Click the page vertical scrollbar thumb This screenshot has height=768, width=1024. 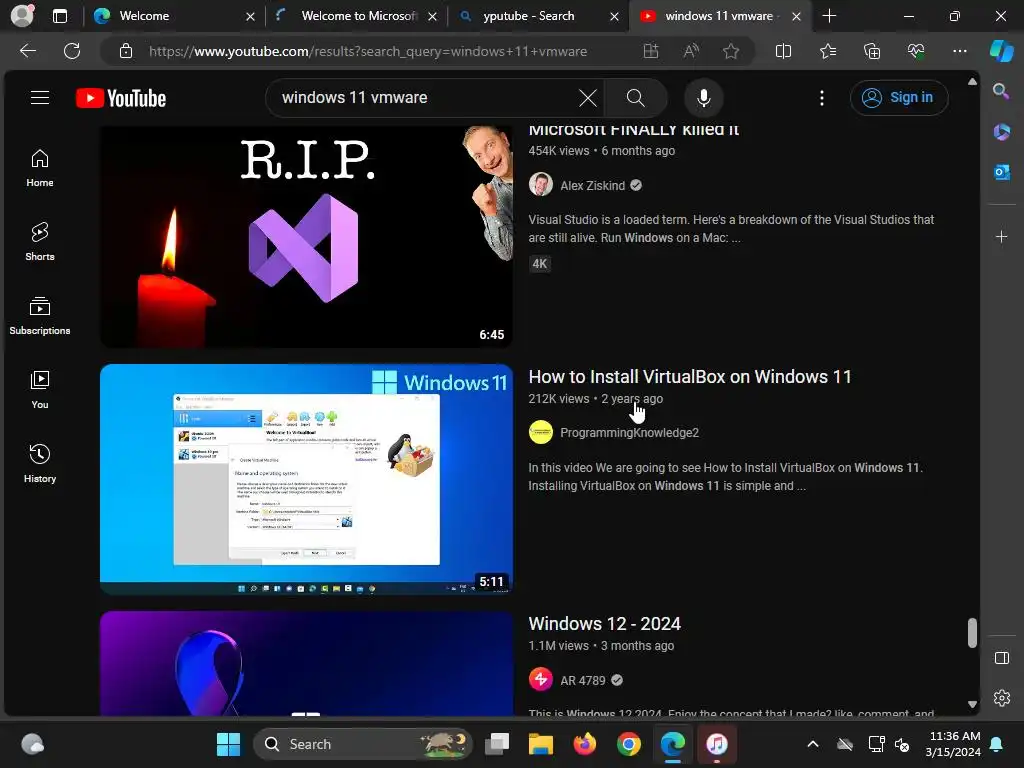(x=972, y=633)
